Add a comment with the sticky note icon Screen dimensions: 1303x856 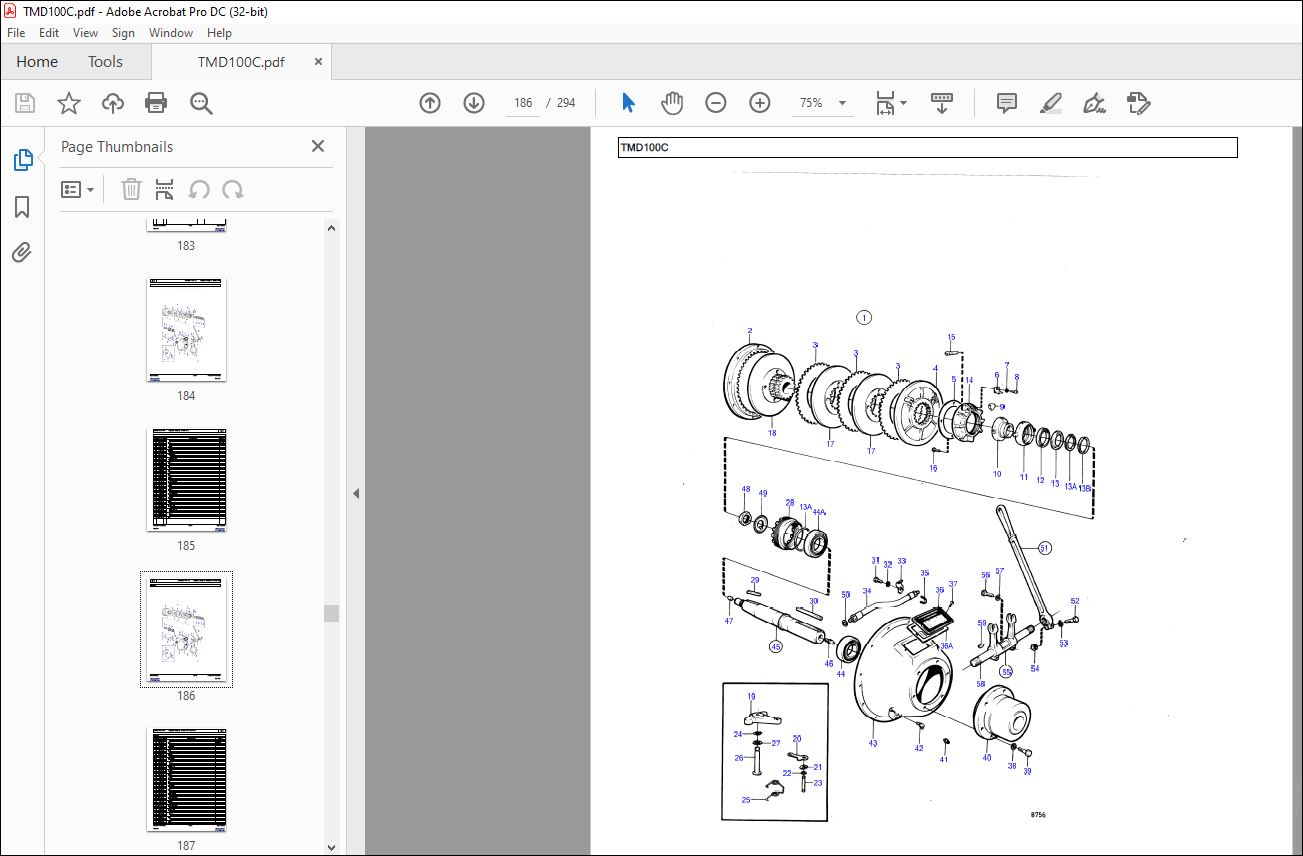point(1006,103)
